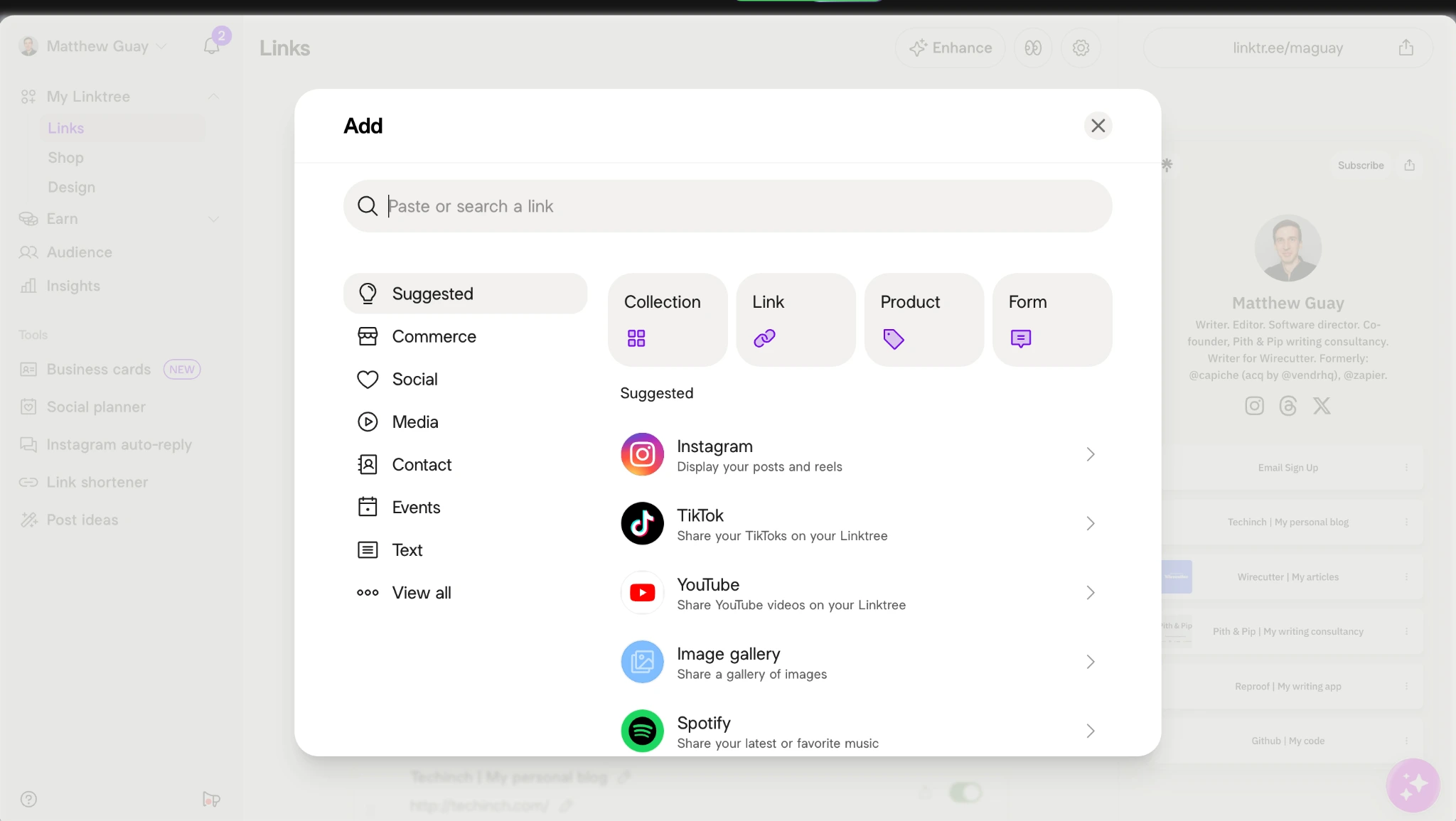Click the Paste or search a link field

tap(727, 206)
